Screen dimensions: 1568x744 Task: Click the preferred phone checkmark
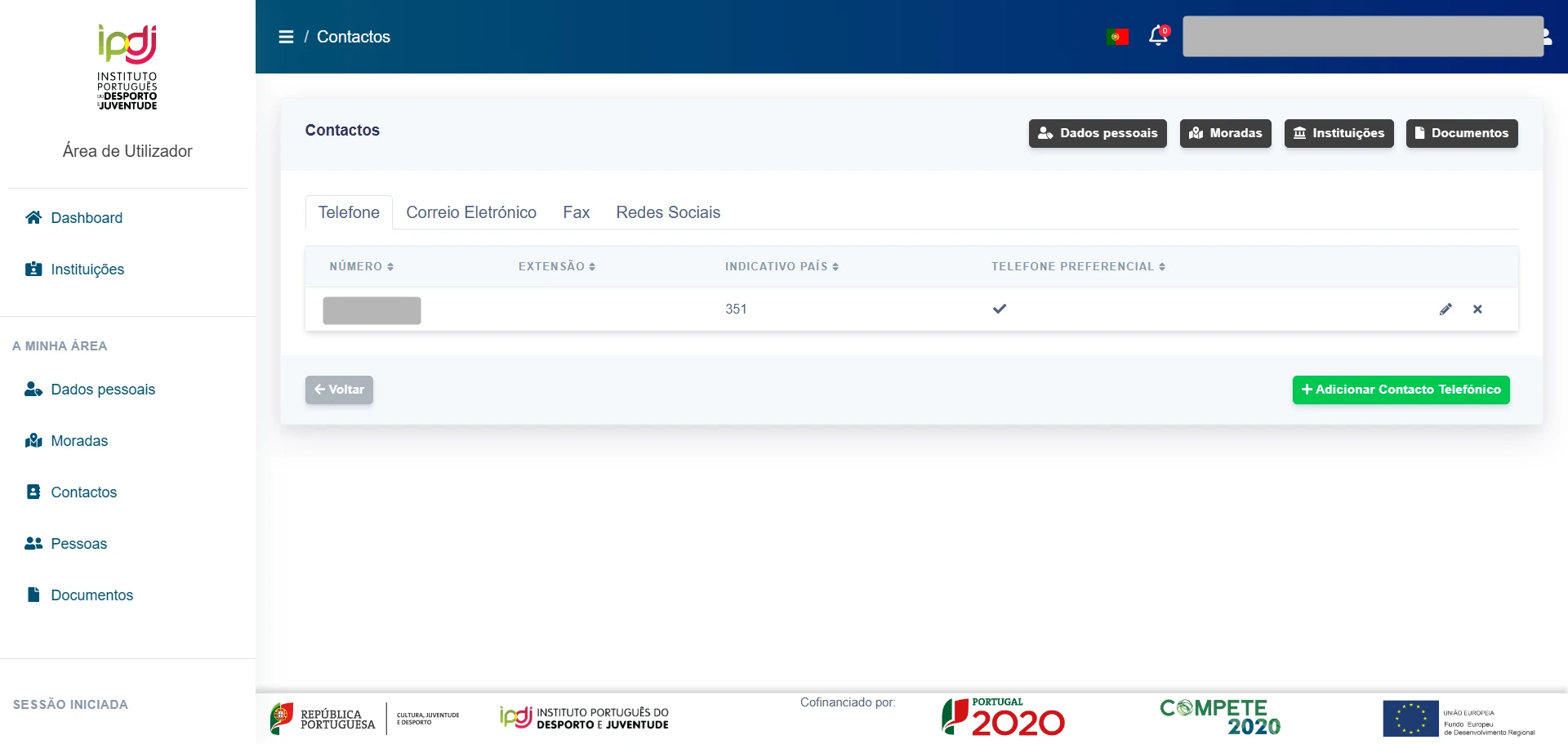point(1000,309)
